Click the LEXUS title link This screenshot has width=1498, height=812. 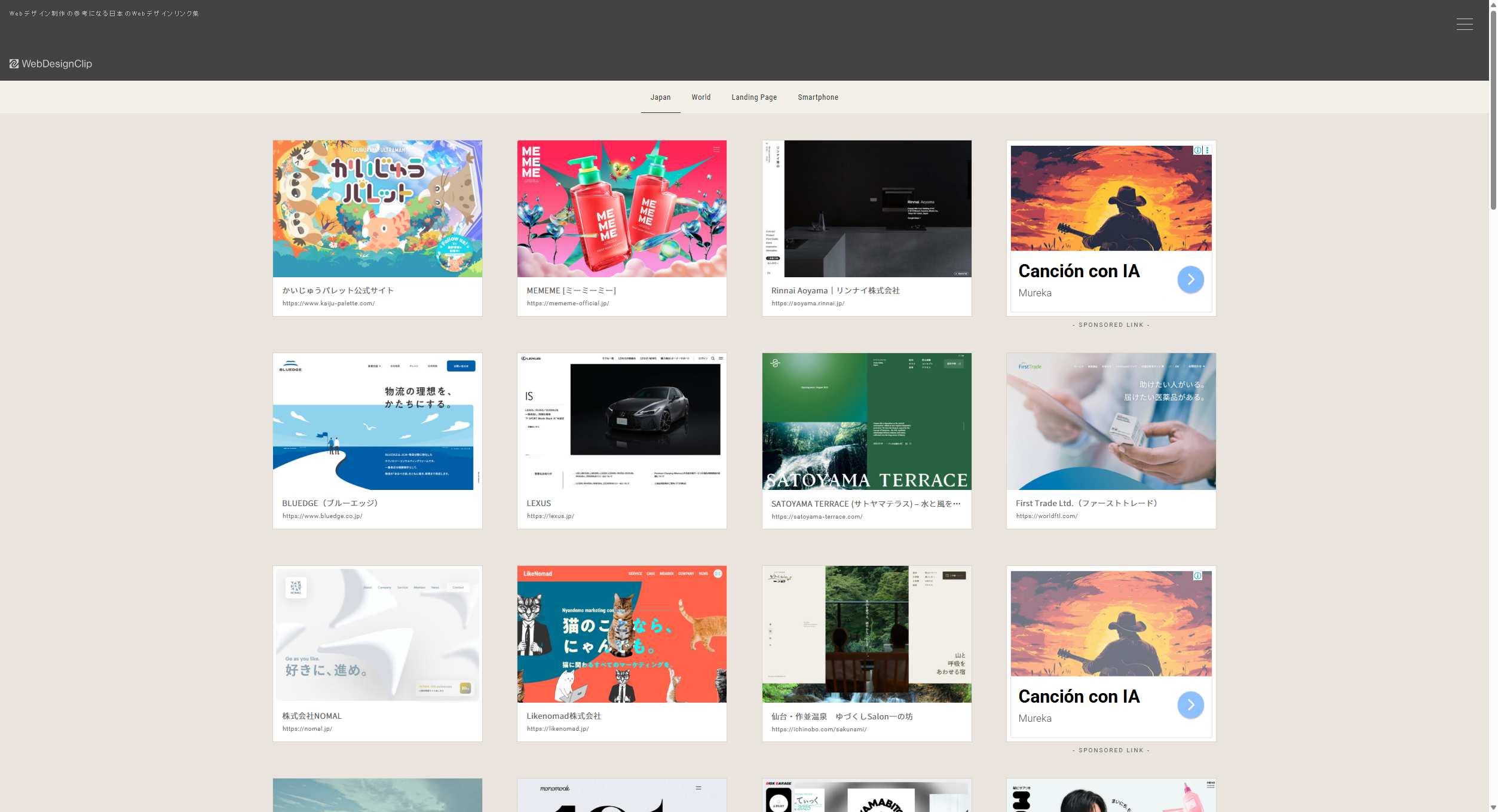[538, 503]
